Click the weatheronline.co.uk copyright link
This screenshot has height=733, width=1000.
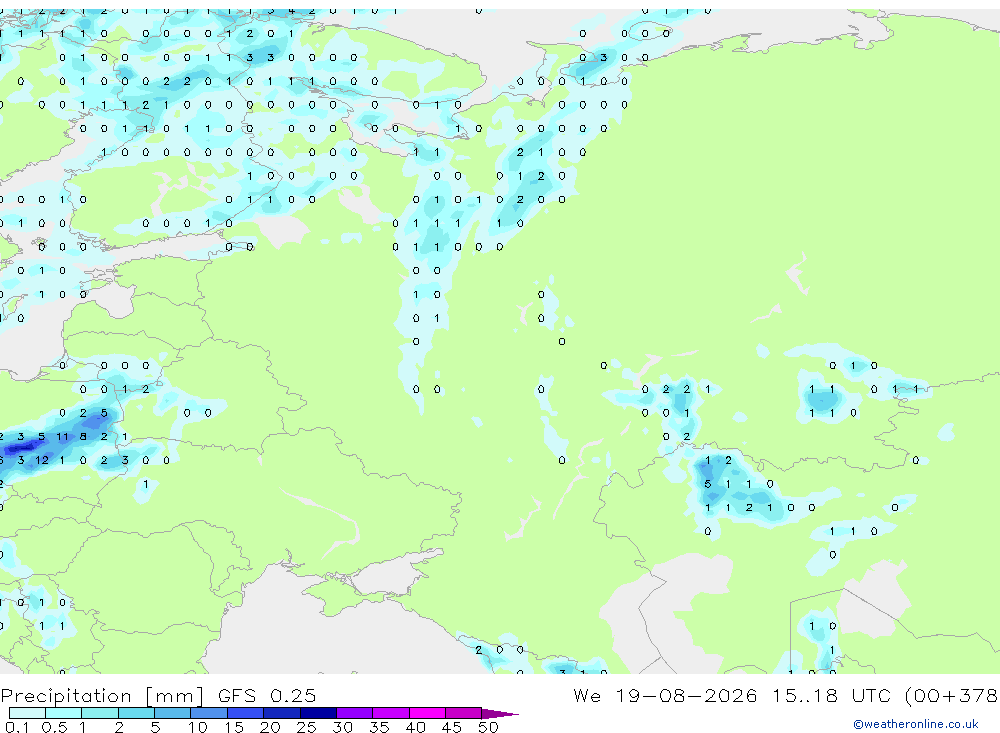[915, 724]
